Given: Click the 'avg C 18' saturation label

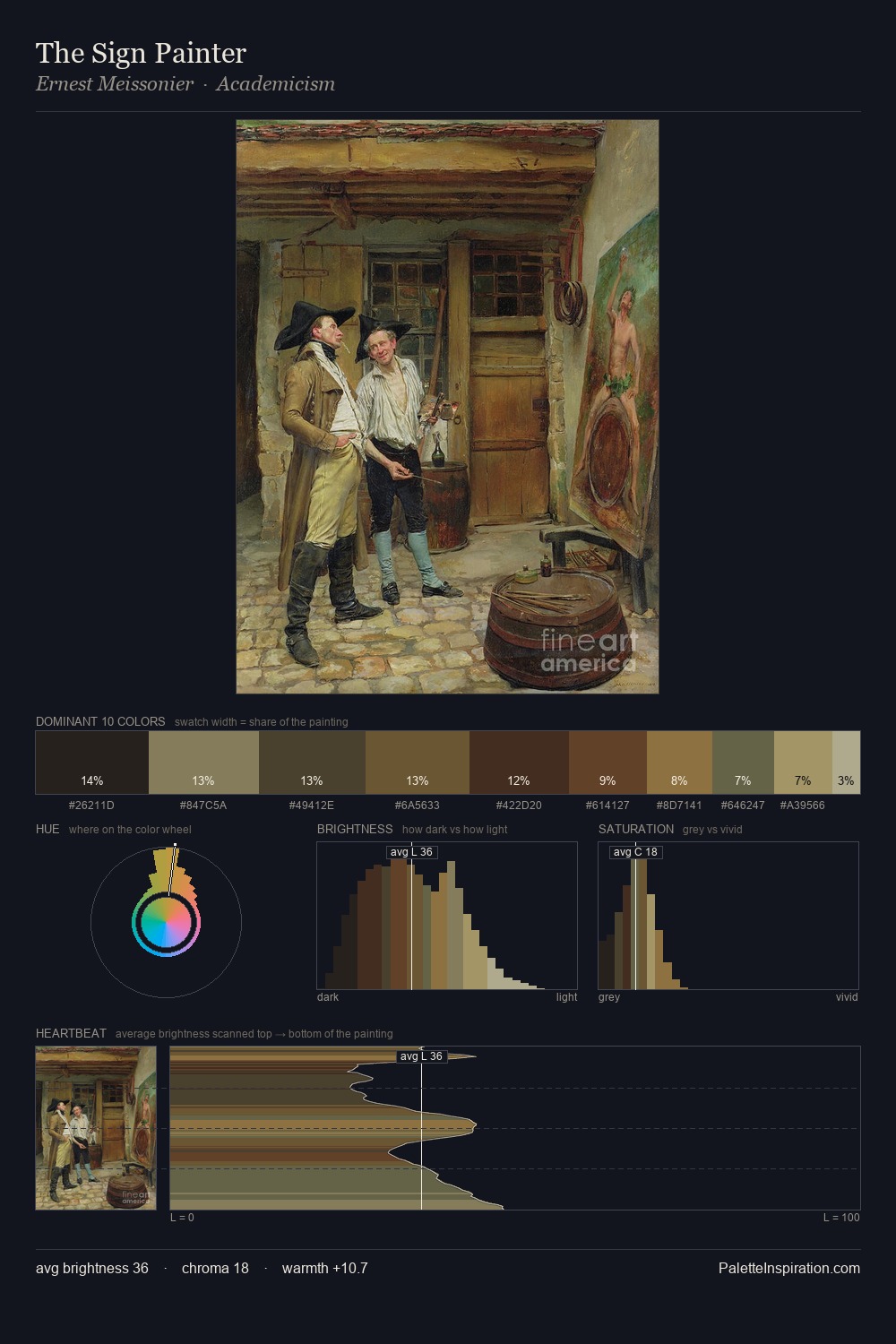Looking at the screenshot, I should (x=635, y=852).
